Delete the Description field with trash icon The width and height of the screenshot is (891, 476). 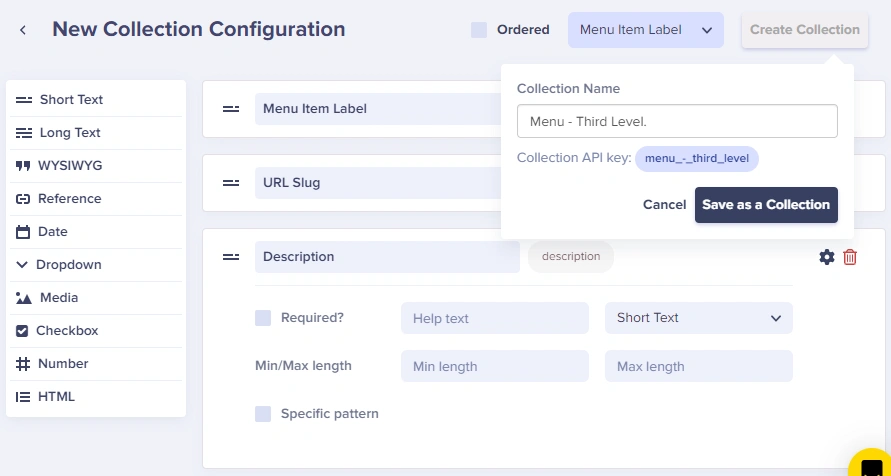(850, 257)
